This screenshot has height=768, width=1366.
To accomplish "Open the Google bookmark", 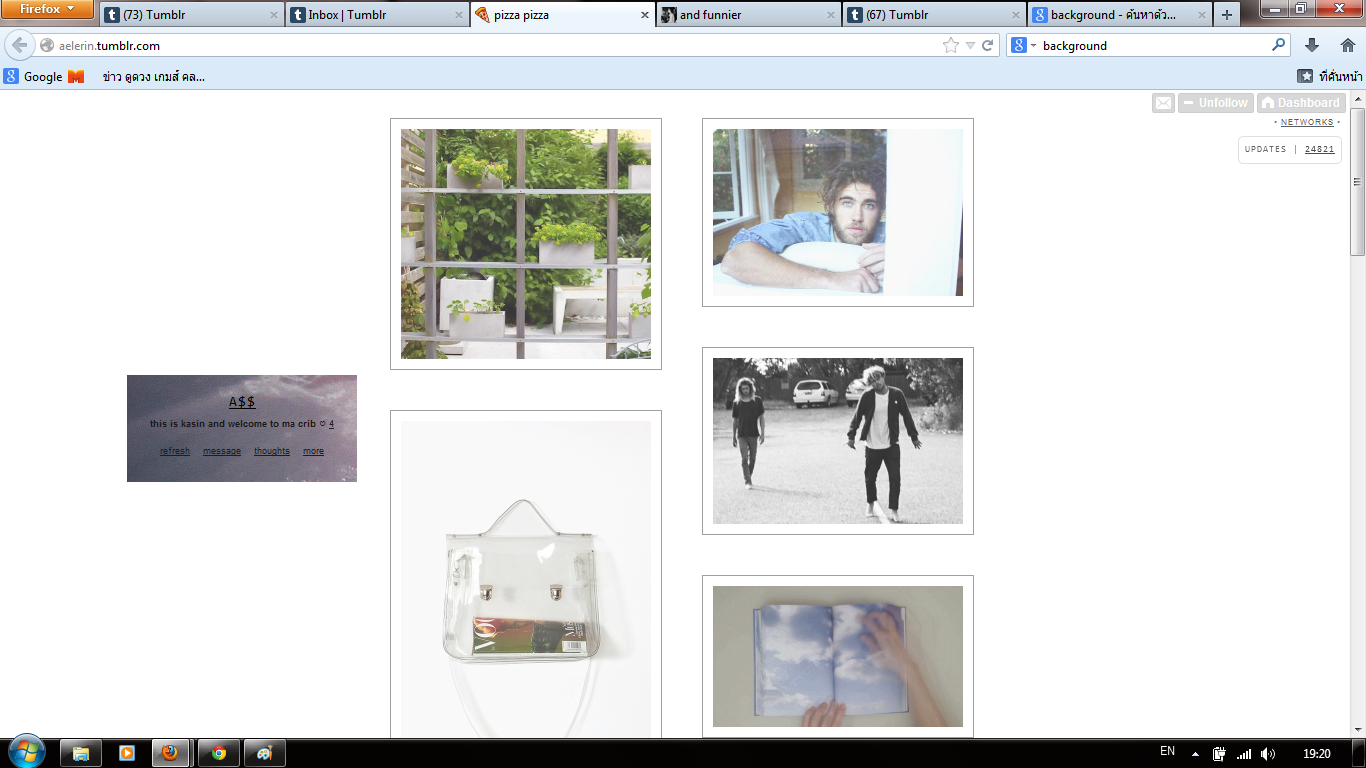I will [33, 76].
